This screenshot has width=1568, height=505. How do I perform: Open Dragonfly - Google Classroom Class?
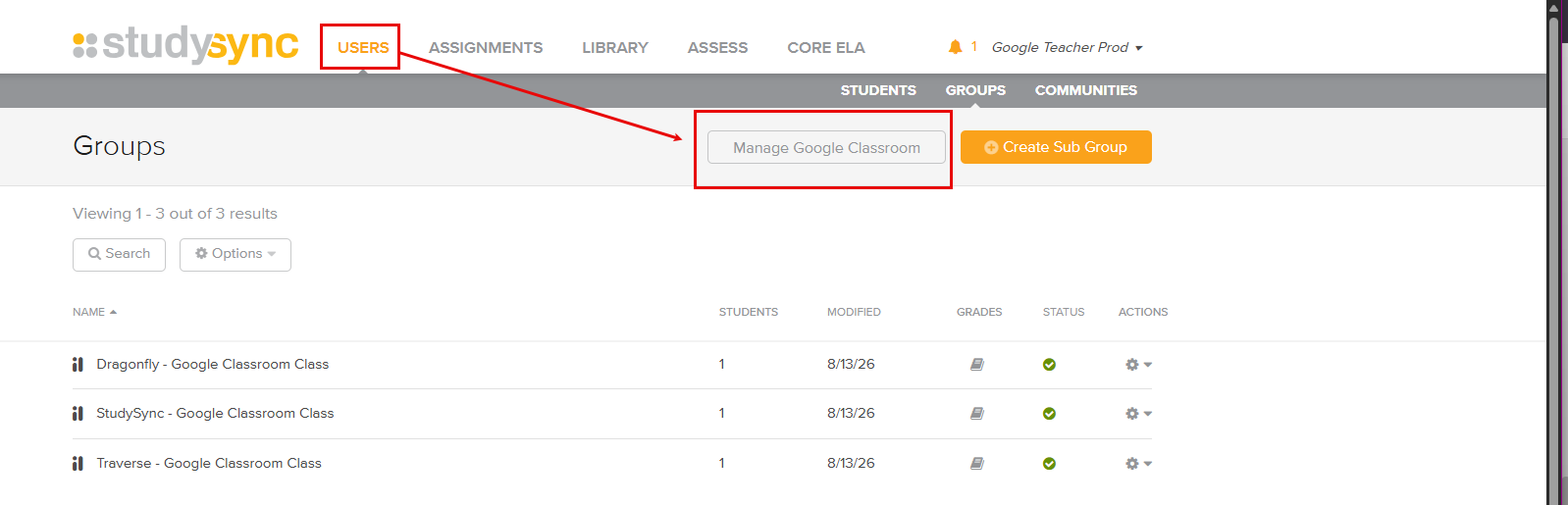click(212, 365)
